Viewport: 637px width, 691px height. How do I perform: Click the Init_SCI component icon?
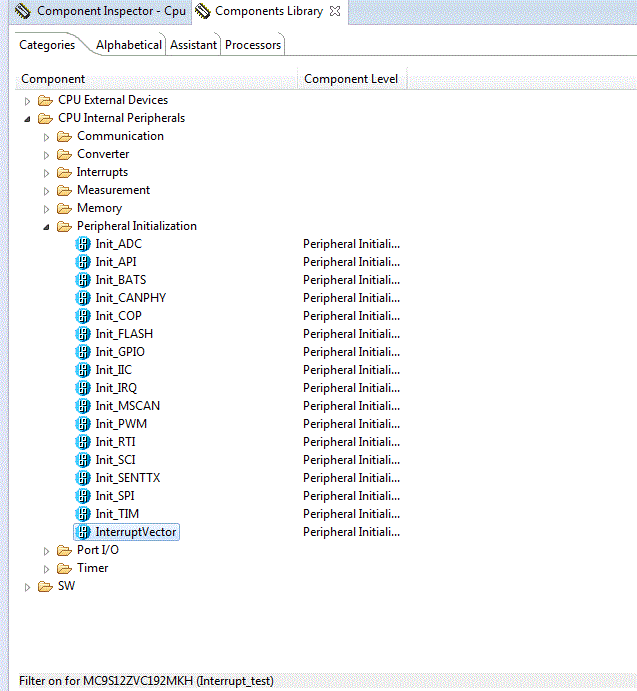tap(83, 460)
